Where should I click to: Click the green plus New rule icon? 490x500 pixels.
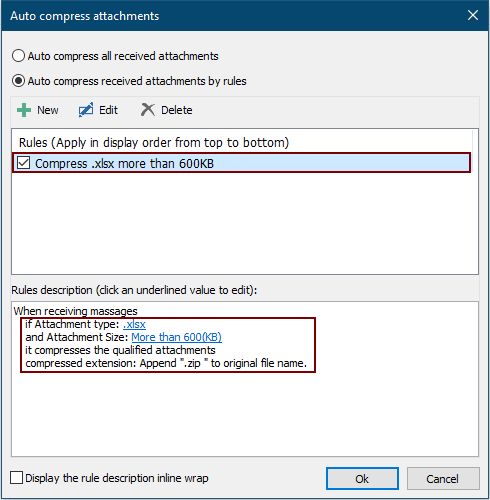24,110
